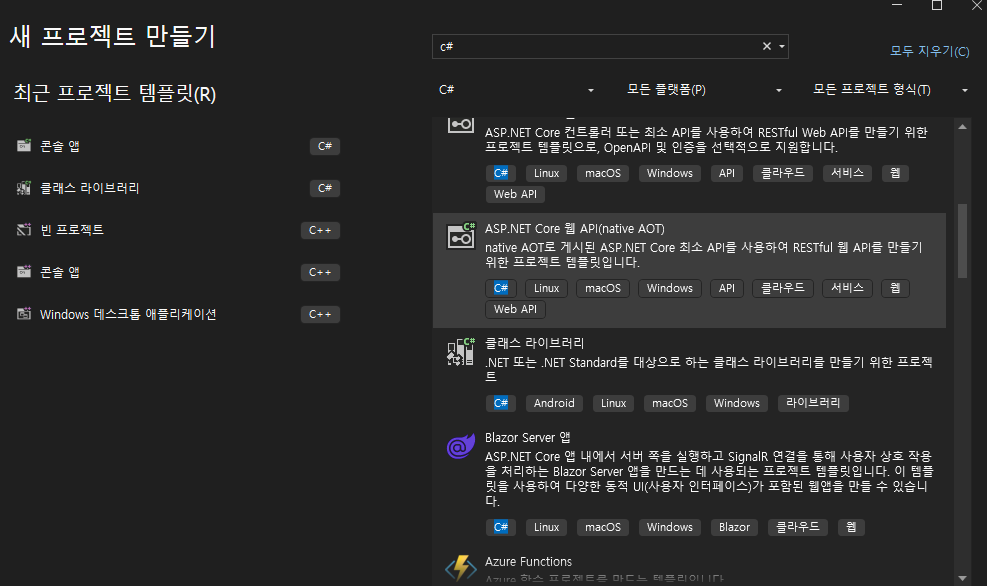
Task: Open the all platforms (모든 플랫폼) dropdown
Action: pos(704,90)
